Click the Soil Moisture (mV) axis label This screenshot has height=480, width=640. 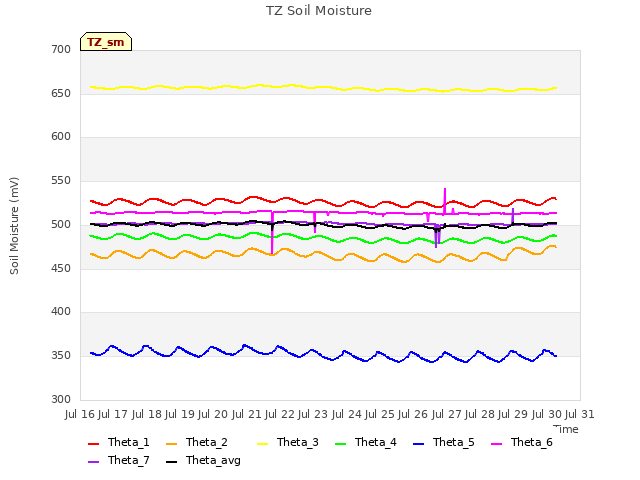point(14,226)
